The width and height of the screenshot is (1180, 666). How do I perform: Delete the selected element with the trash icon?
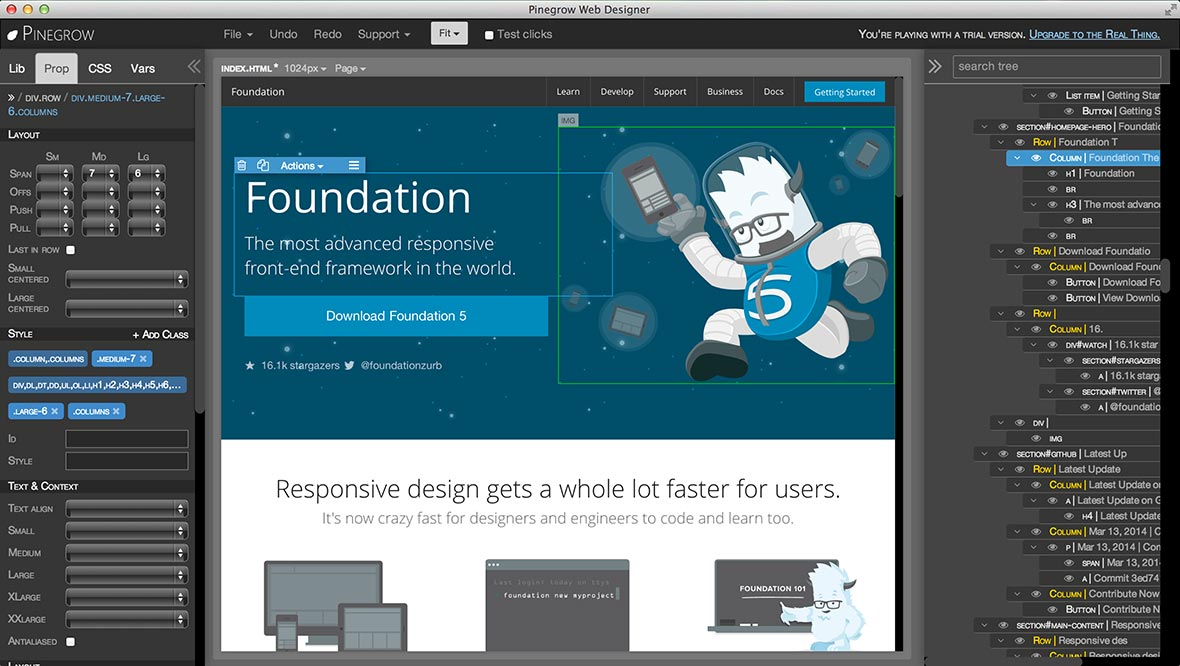pos(242,166)
